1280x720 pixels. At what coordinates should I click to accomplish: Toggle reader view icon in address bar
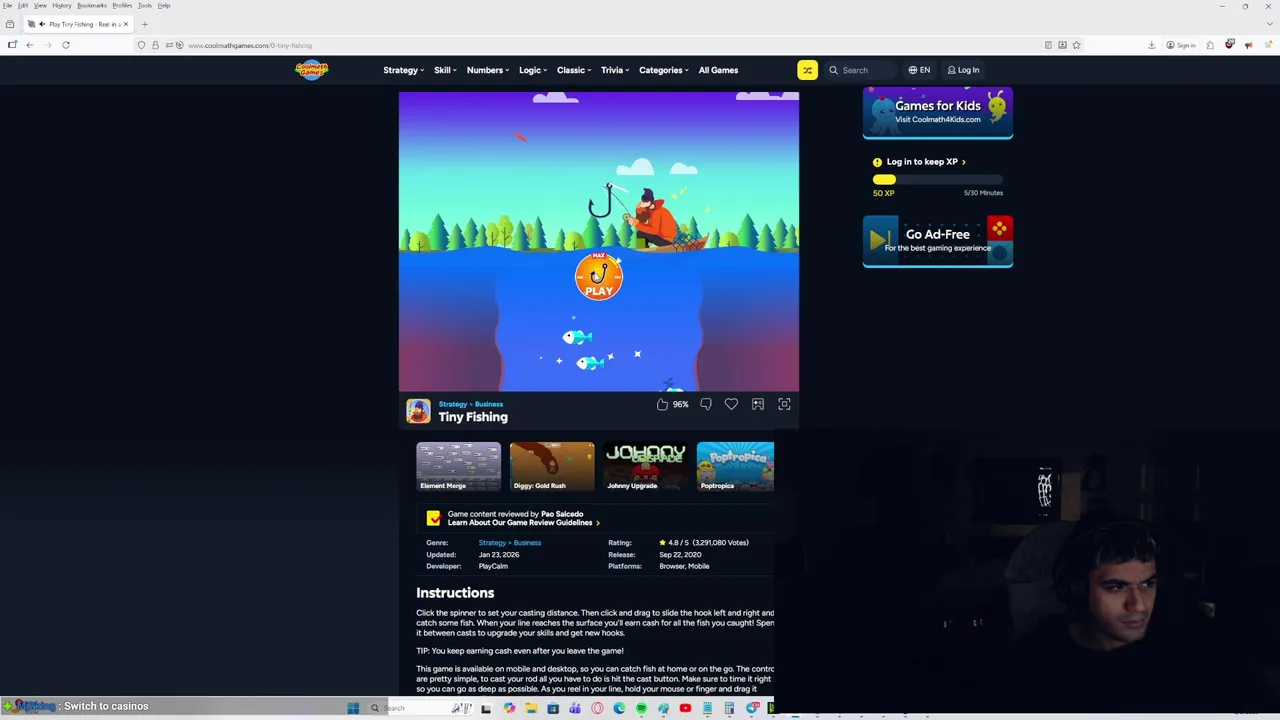pyautogui.click(x=1048, y=45)
